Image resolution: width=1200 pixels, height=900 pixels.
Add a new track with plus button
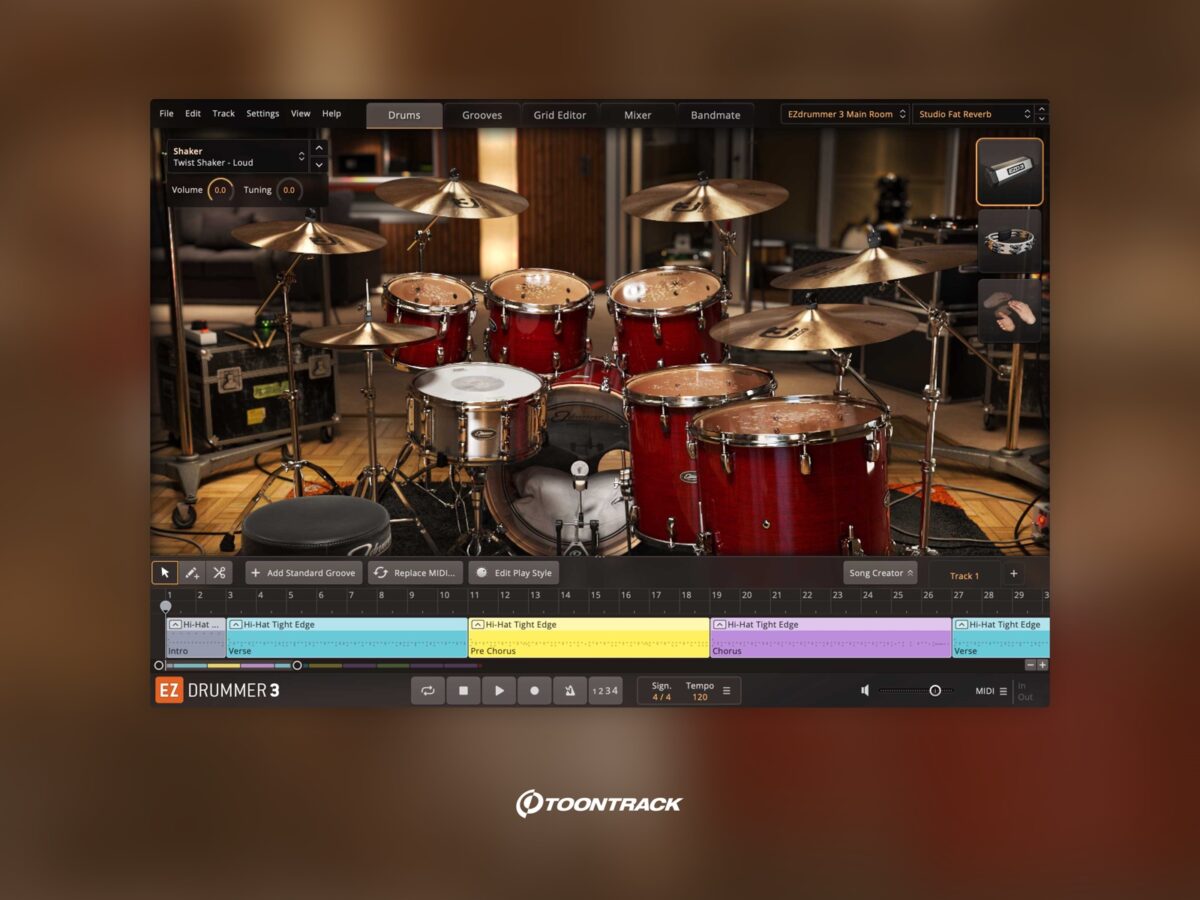tap(1013, 574)
